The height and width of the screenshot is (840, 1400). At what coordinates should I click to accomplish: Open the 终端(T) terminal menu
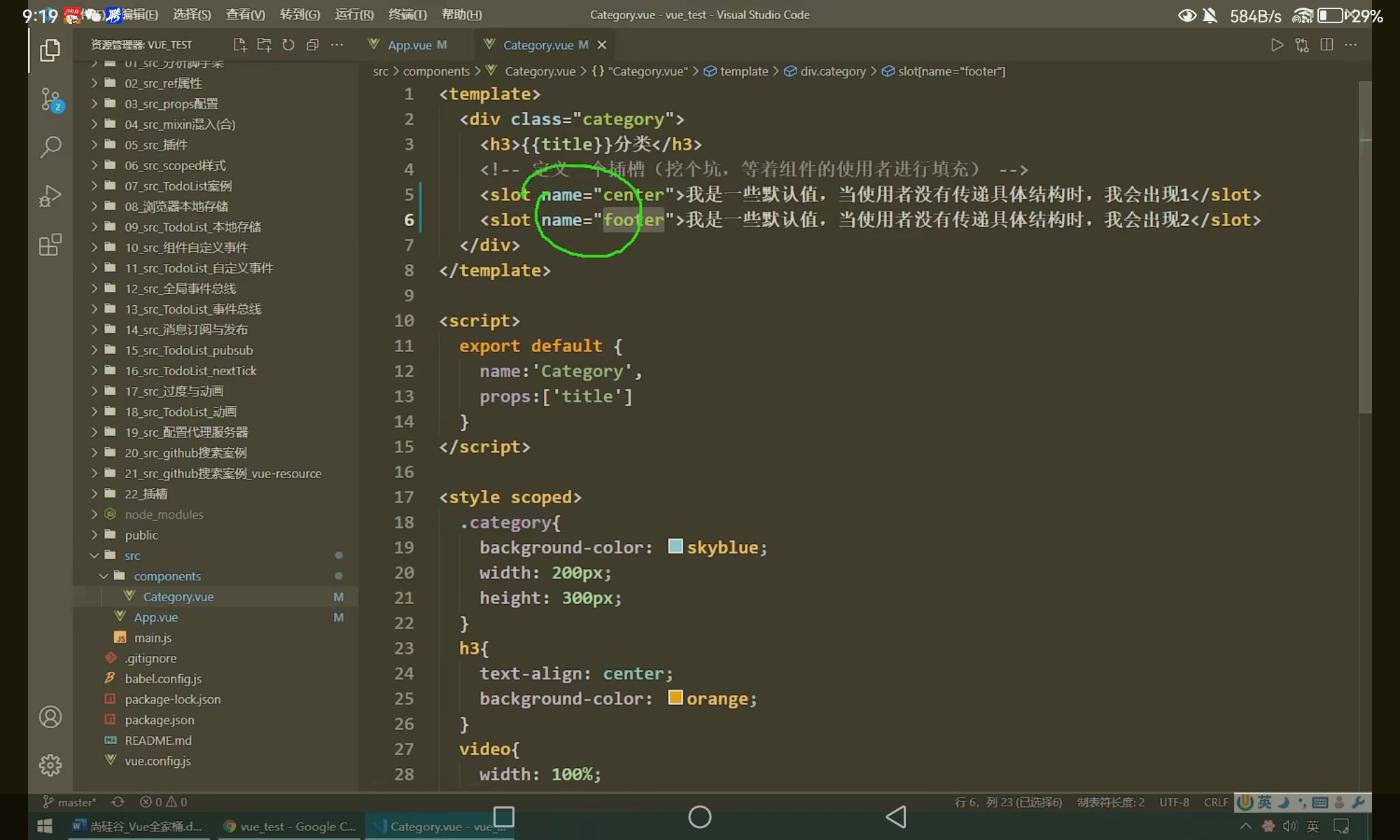pyautogui.click(x=407, y=15)
